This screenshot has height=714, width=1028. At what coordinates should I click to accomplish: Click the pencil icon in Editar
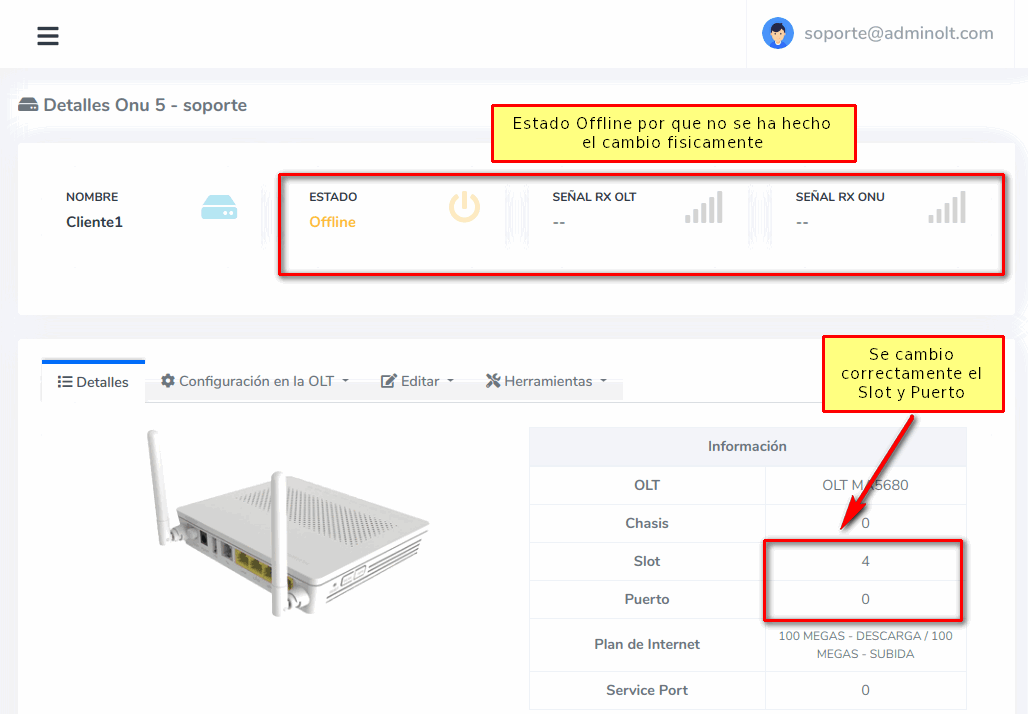point(389,381)
